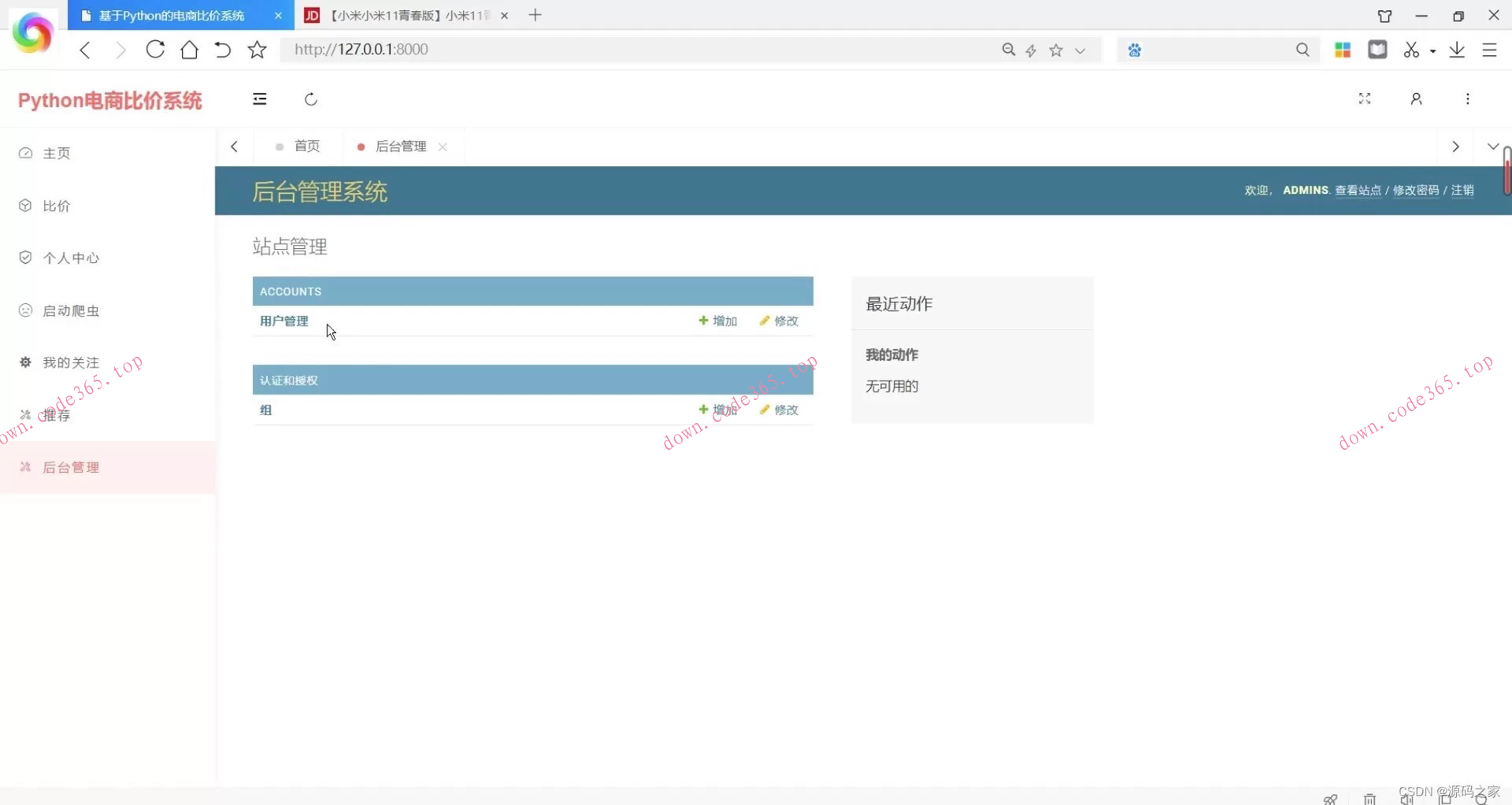Click the Python电商比价系统 logo text
1512x805 pixels.
coord(110,100)
